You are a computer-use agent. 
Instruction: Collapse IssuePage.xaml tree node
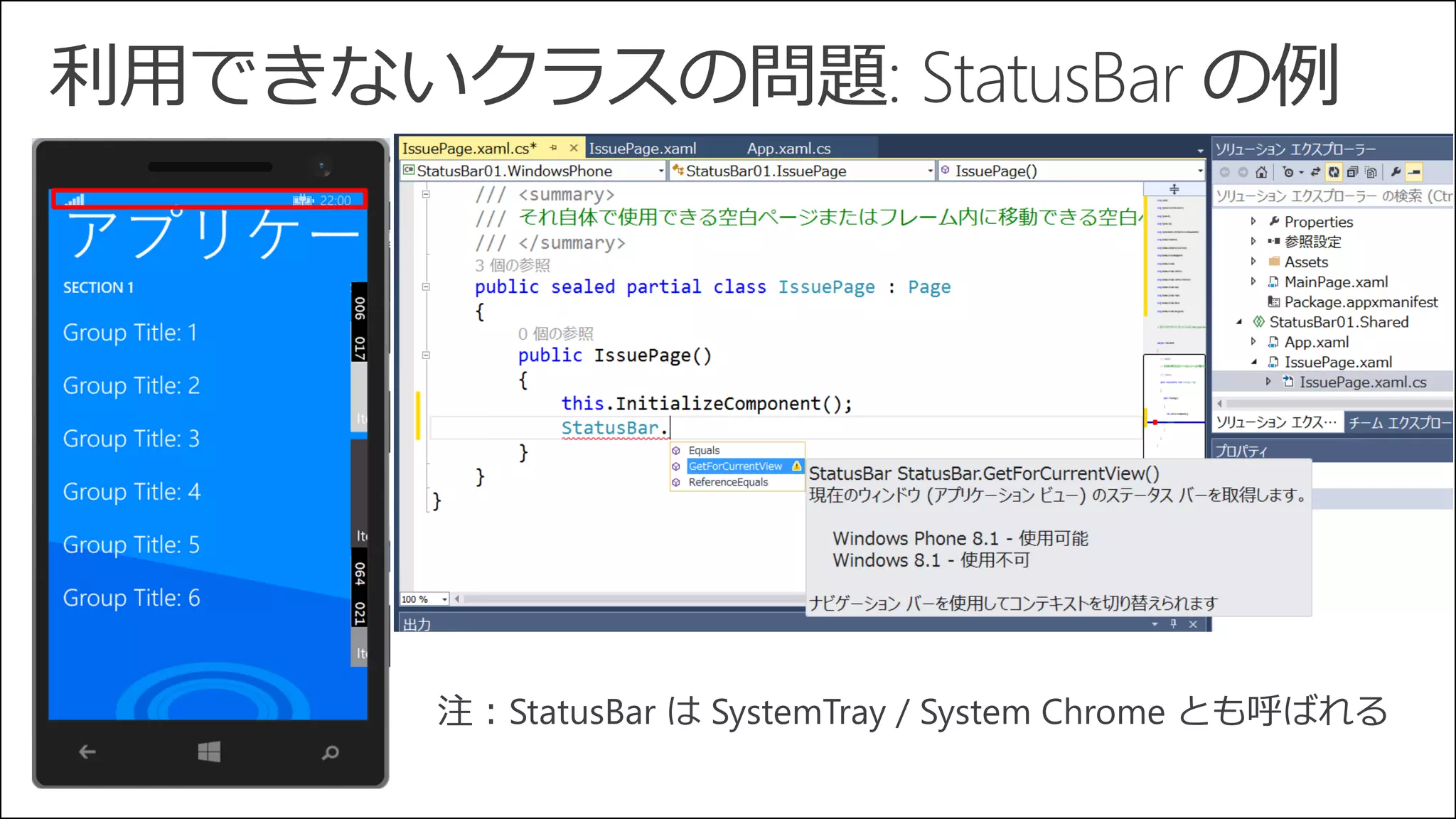pyautogui.click(x=1253, y=362)
